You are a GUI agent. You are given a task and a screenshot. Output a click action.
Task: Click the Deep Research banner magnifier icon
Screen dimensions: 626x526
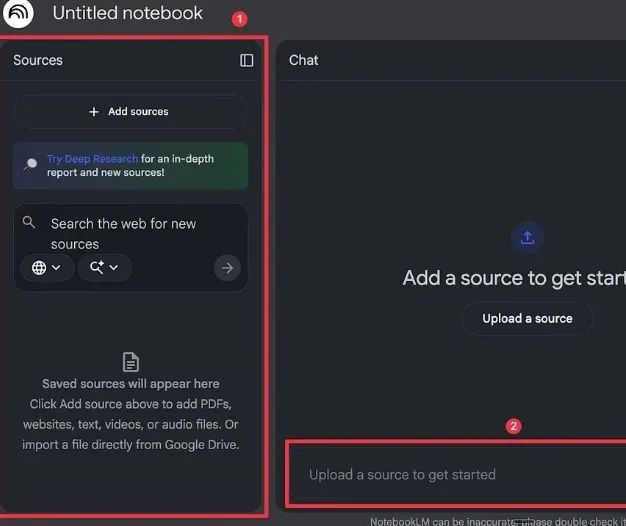click(30, 164)
